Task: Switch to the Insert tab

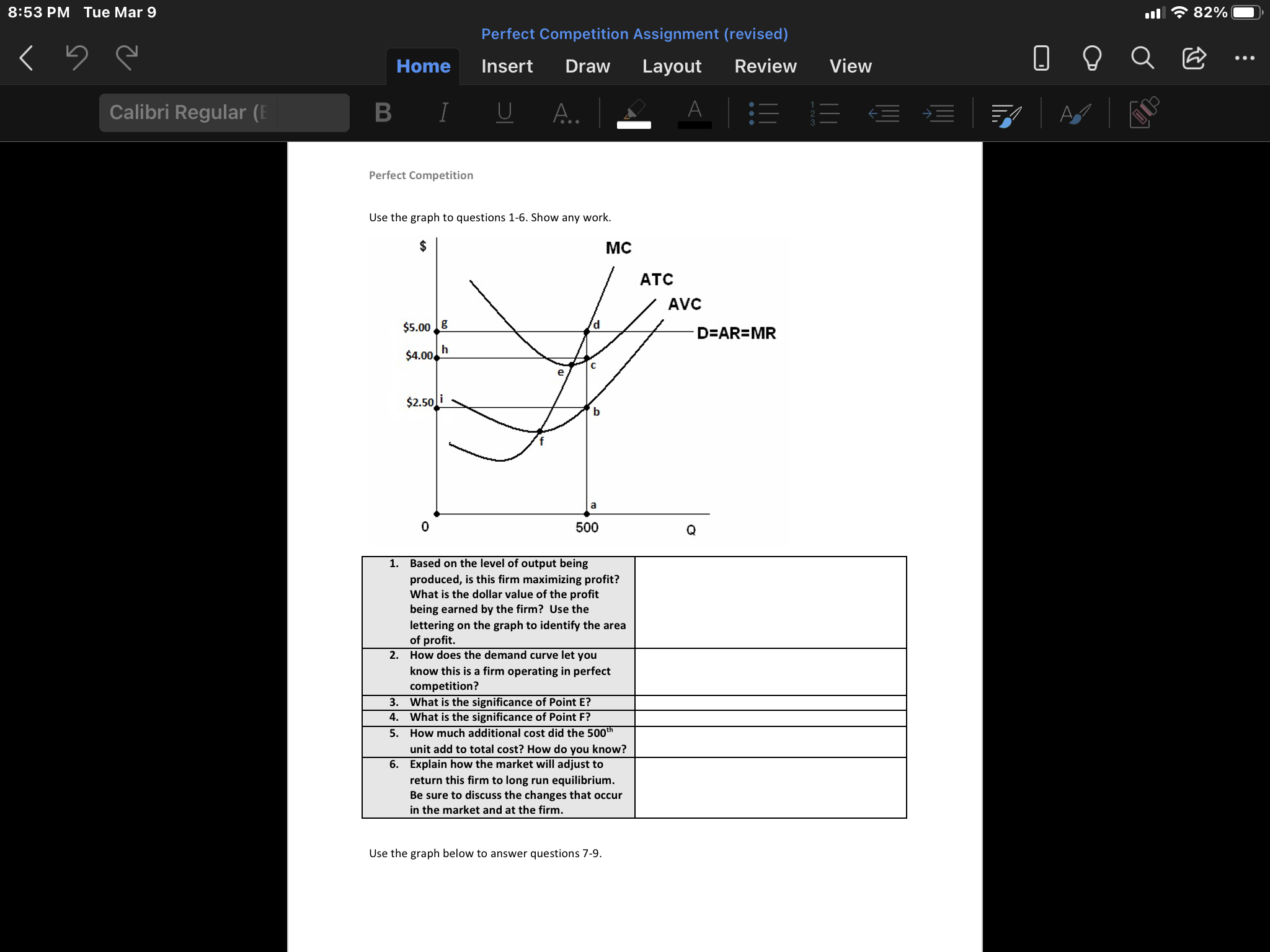Action: coord(507,66)
